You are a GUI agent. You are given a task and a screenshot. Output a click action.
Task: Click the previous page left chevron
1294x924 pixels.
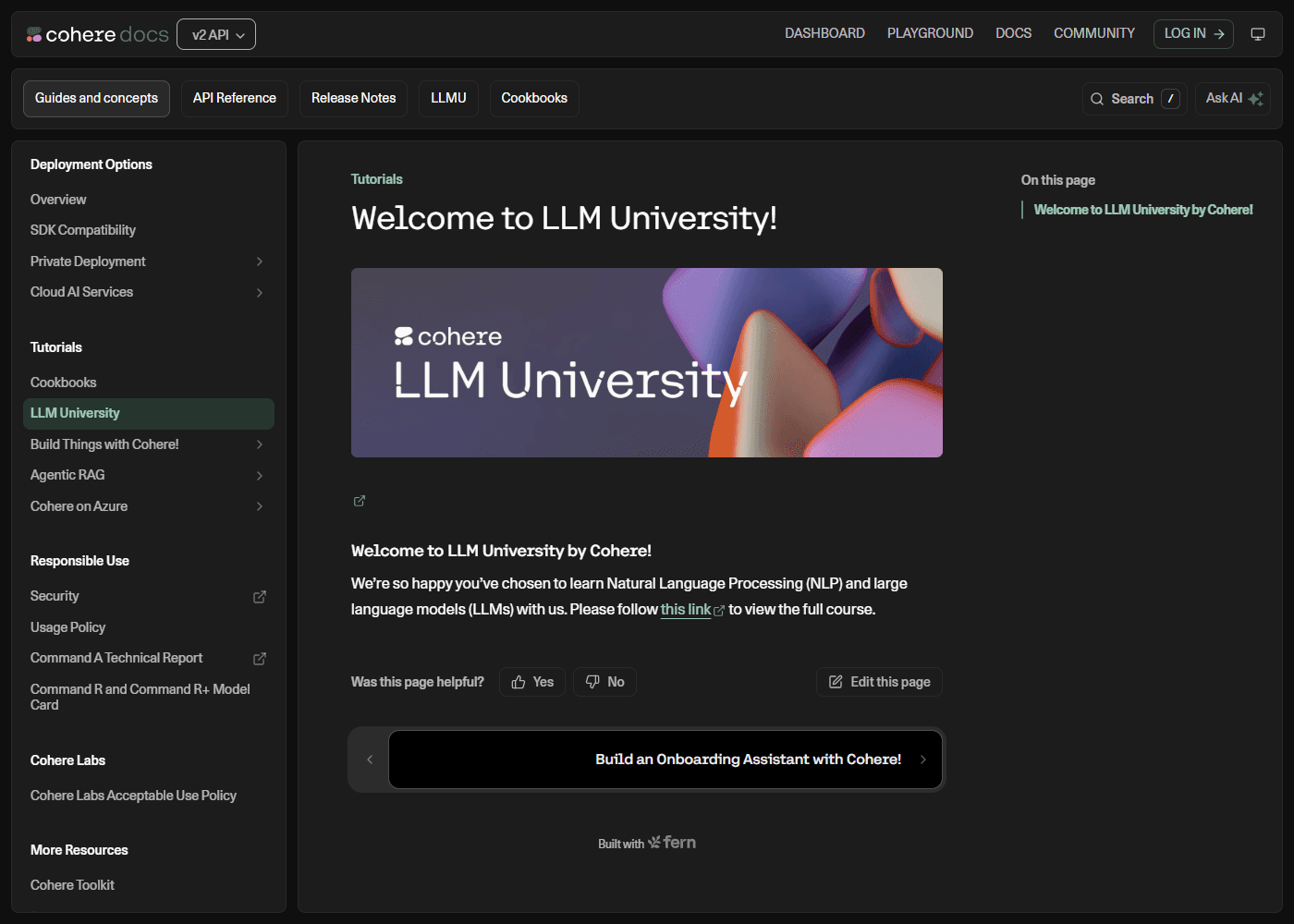[x=370, y=760]
